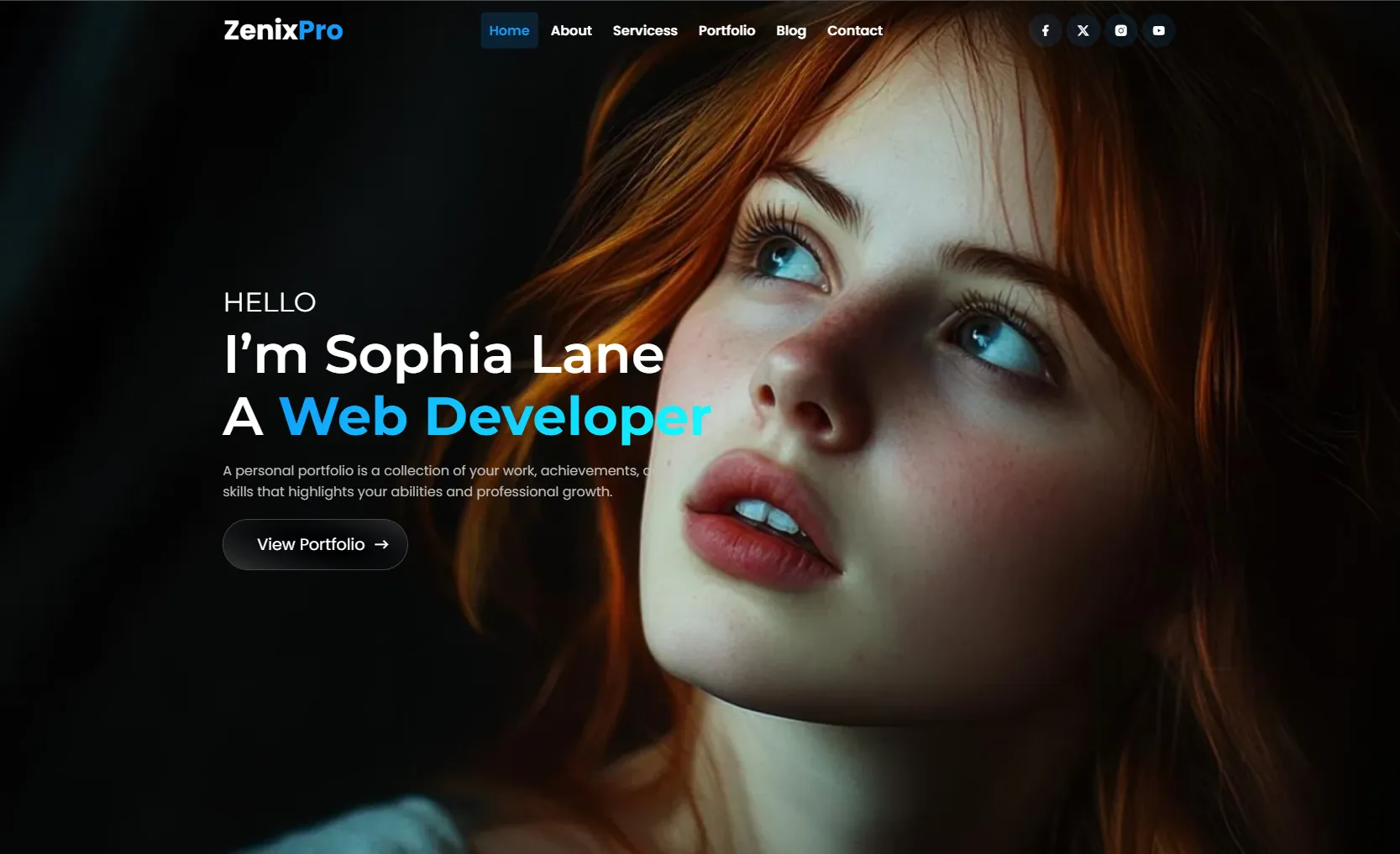This screenshot has width=1400, height=854.
Task: Go to the Home nav item
Action: tap(509, 30)
